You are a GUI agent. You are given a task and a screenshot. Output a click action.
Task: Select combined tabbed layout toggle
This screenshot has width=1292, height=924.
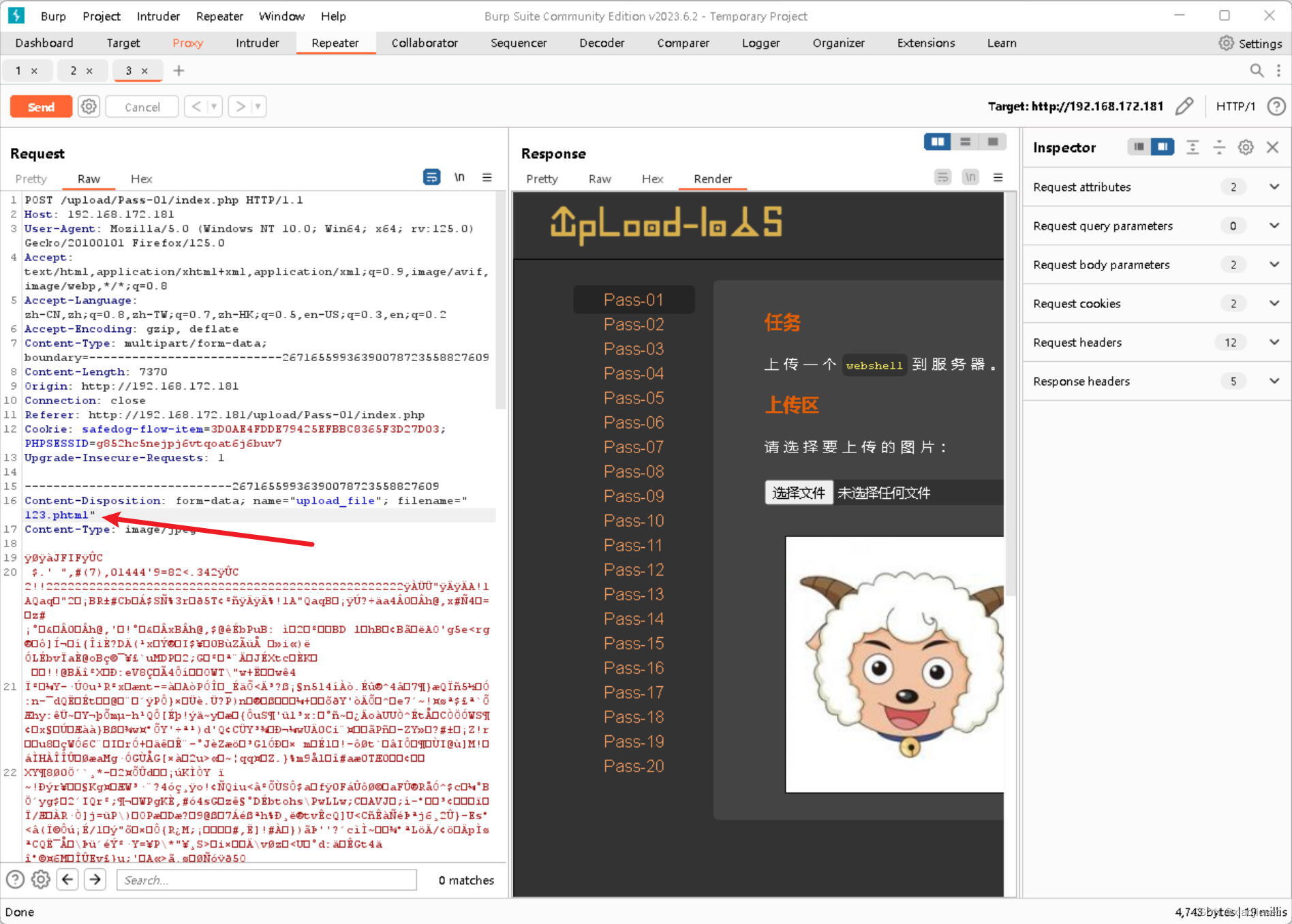tap(993, 142)
